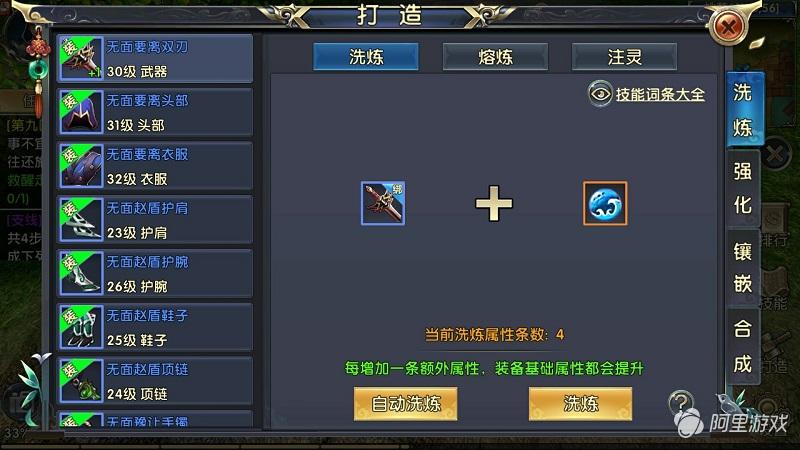Click the eye icon beside 技能词条大全
Screen dimensions: 800x450
[600, 94]
